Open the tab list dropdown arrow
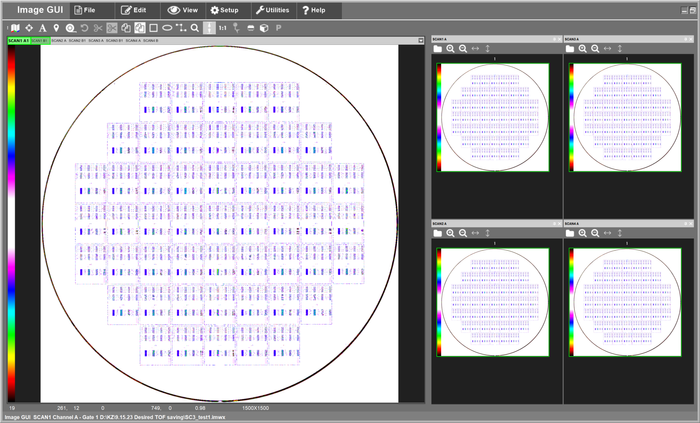 [421, 41]
